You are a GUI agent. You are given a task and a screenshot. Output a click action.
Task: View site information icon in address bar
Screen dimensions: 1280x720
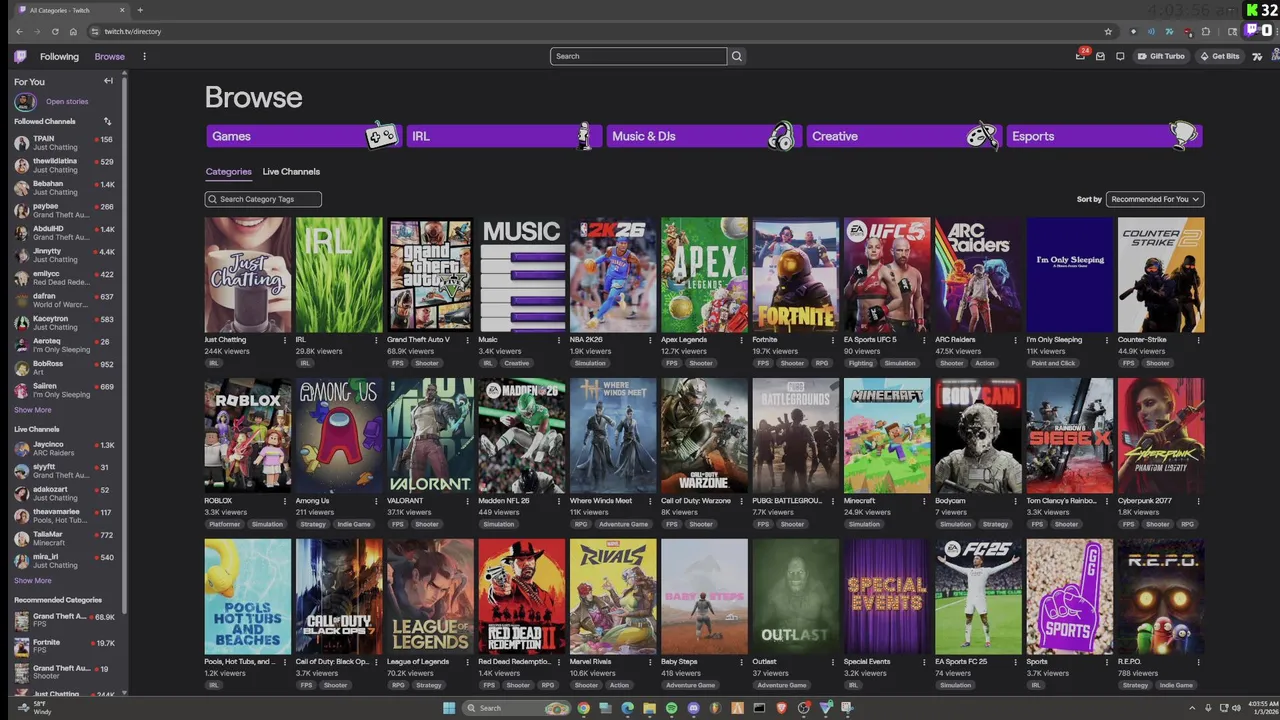tap(96, 32)
